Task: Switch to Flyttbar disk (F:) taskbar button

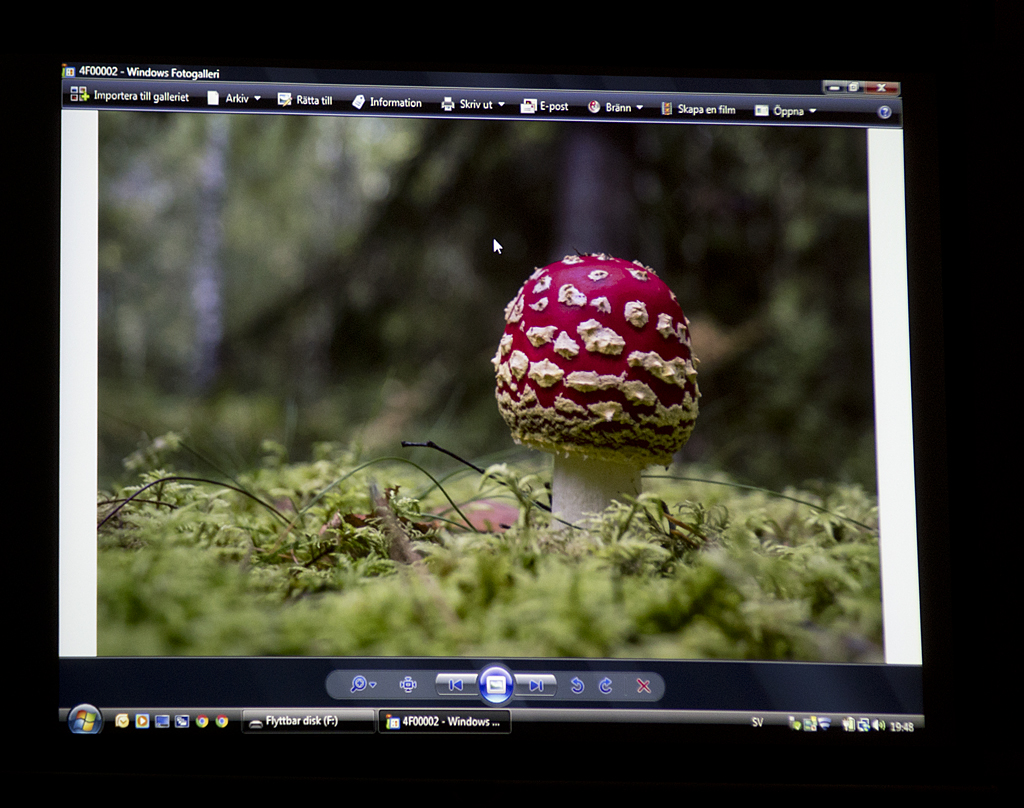Action: (x=308, y=721)
